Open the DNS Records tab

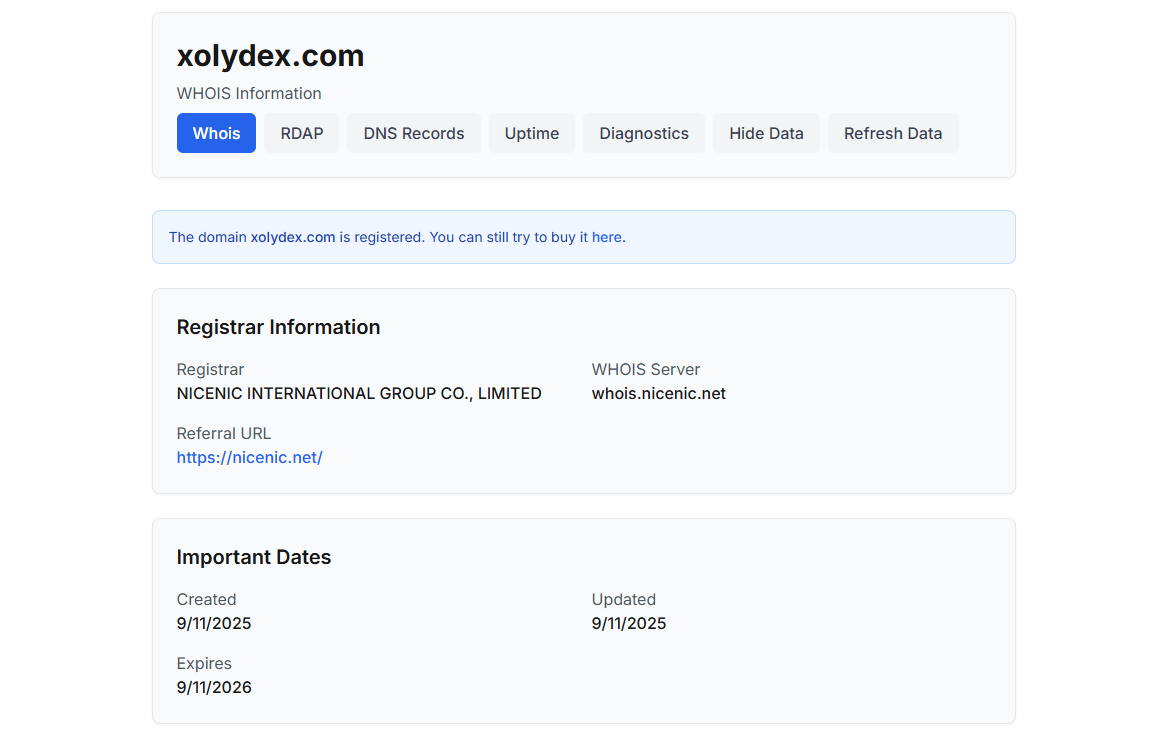(x=413, y=133)
